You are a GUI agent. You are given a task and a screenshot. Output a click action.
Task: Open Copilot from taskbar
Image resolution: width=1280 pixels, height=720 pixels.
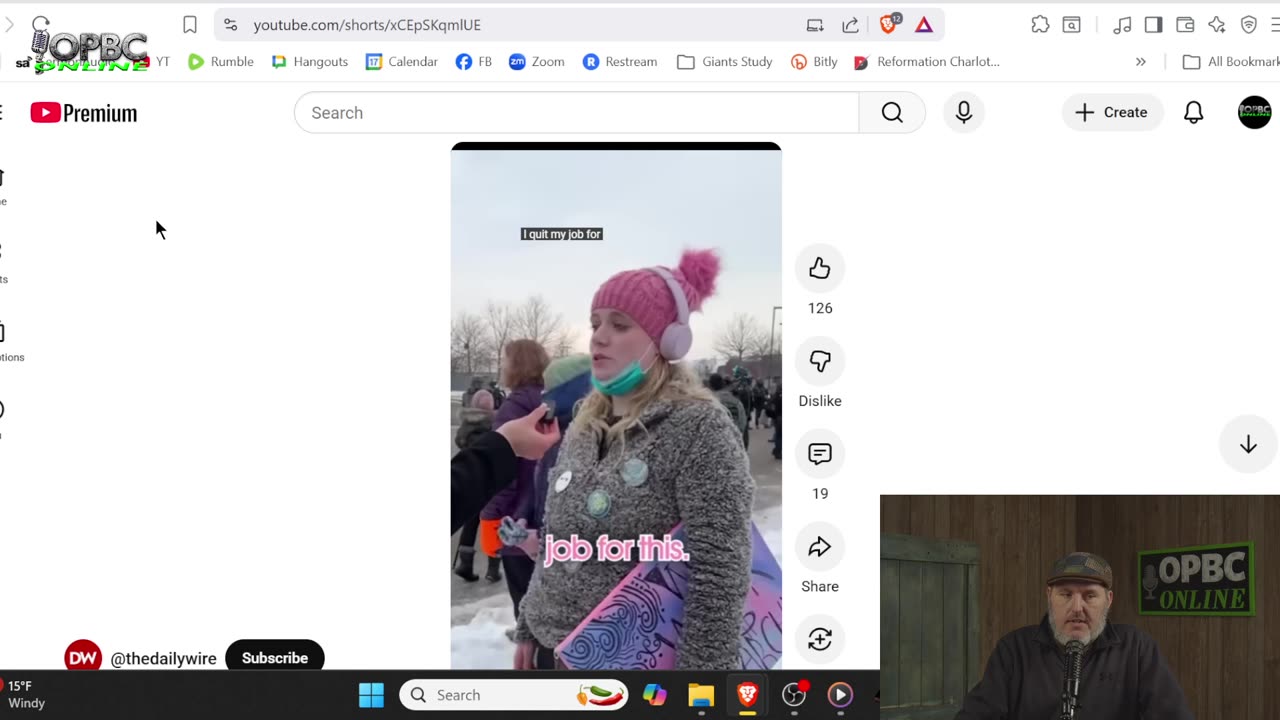tap(655, 695)
